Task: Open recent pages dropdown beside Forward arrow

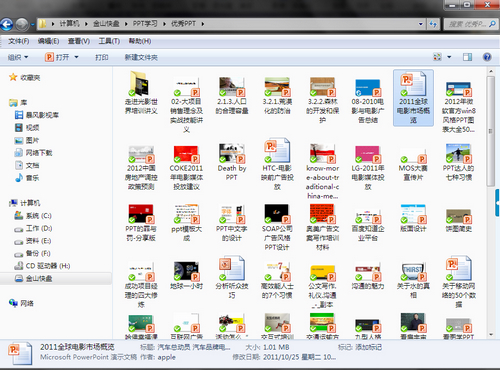Action: point(33,24)
